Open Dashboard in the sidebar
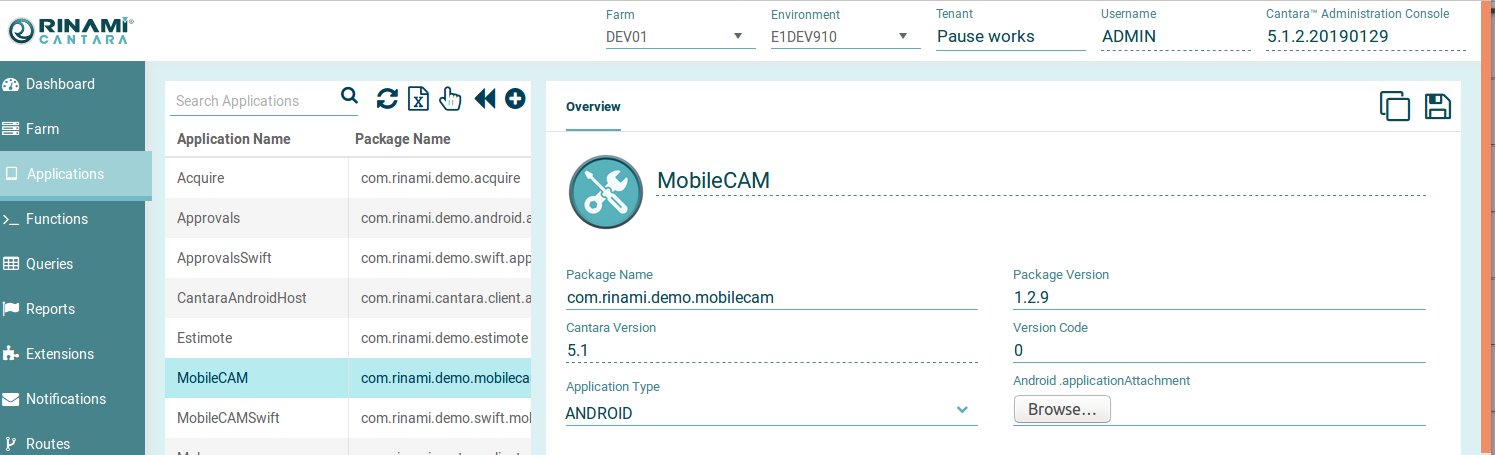The height and width of the screenshot is (455, 1495). [60, 84]
